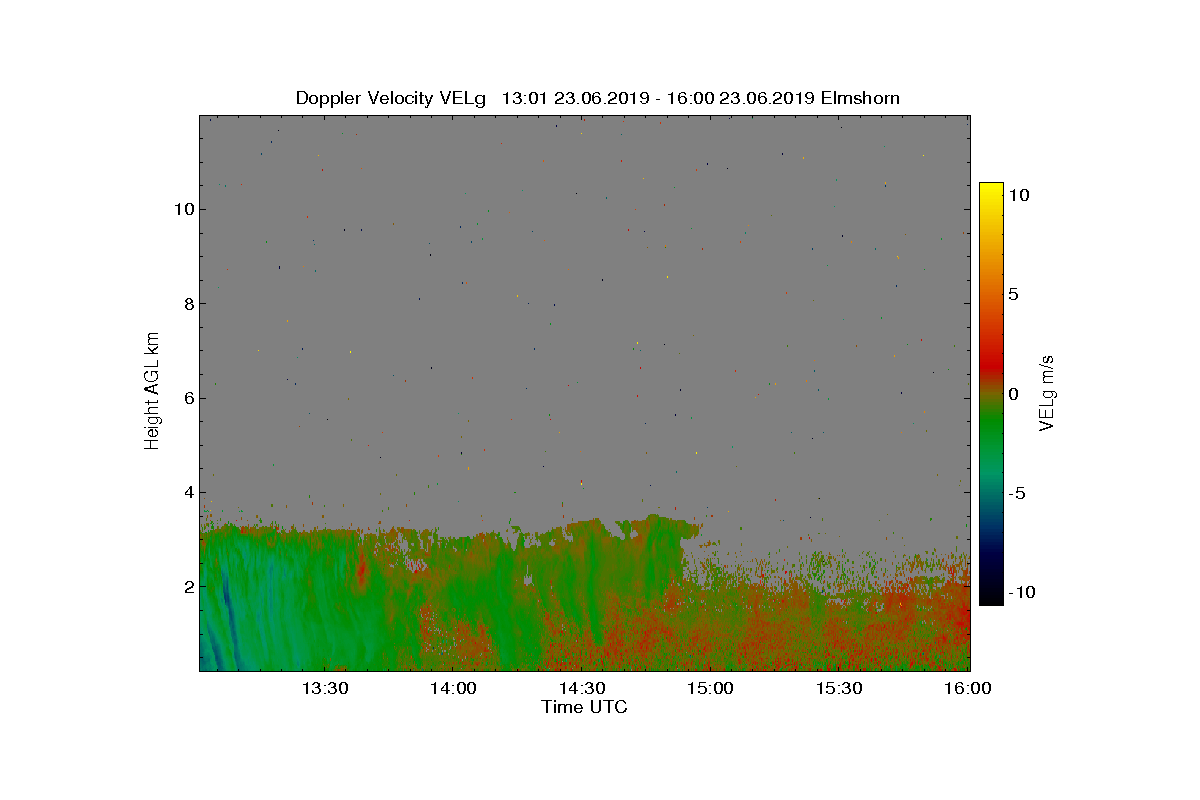This screenshot has width=1200, height=800.
Task: Click the Elmshorn station name in title
Action: (x=859, y=98)
